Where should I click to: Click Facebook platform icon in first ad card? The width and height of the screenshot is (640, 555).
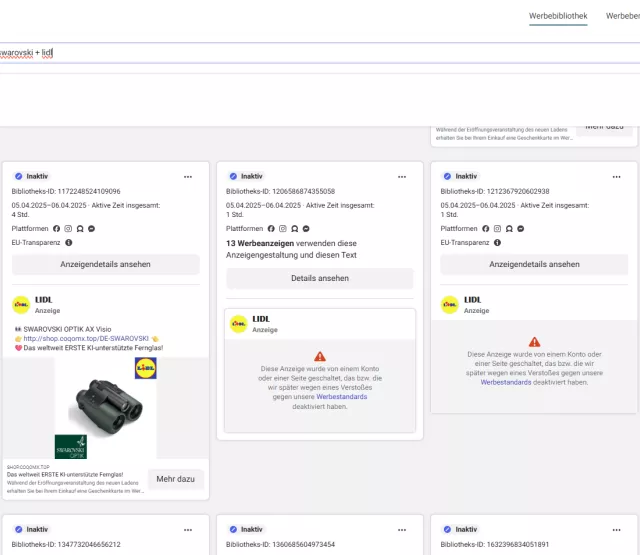[57, 229]
